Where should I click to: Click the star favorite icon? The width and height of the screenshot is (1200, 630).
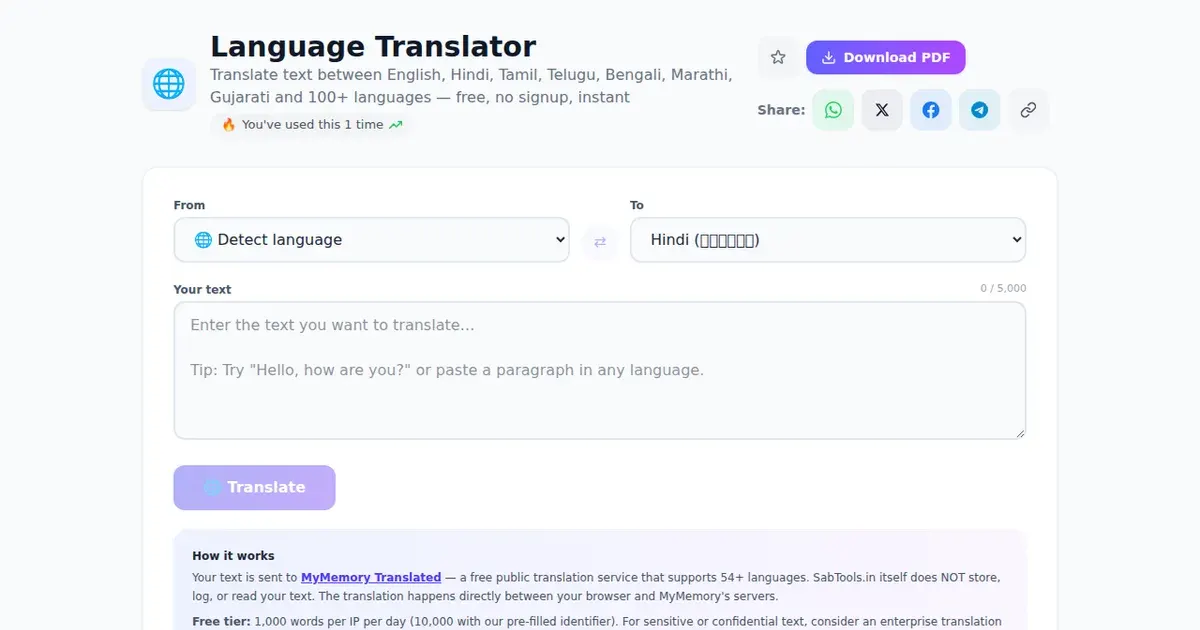pos(778,57)
